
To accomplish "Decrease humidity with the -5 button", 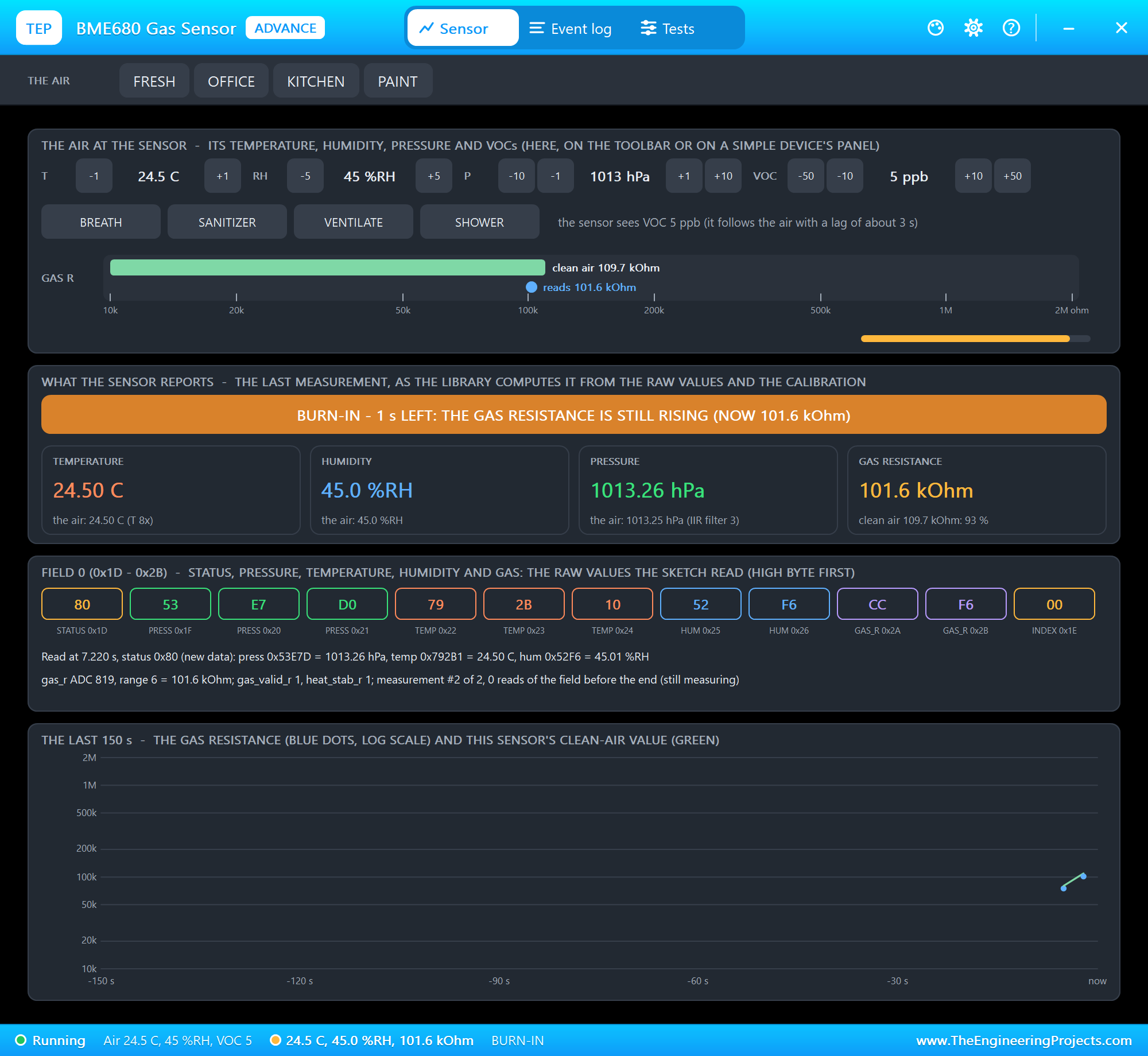I will (x=305, y=176).
